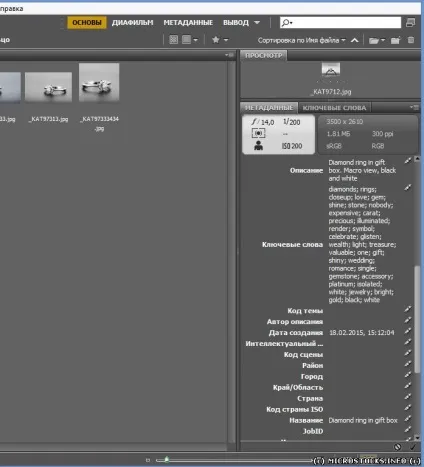
Task: Click the empty Город value field
Action: coord(365,376)
